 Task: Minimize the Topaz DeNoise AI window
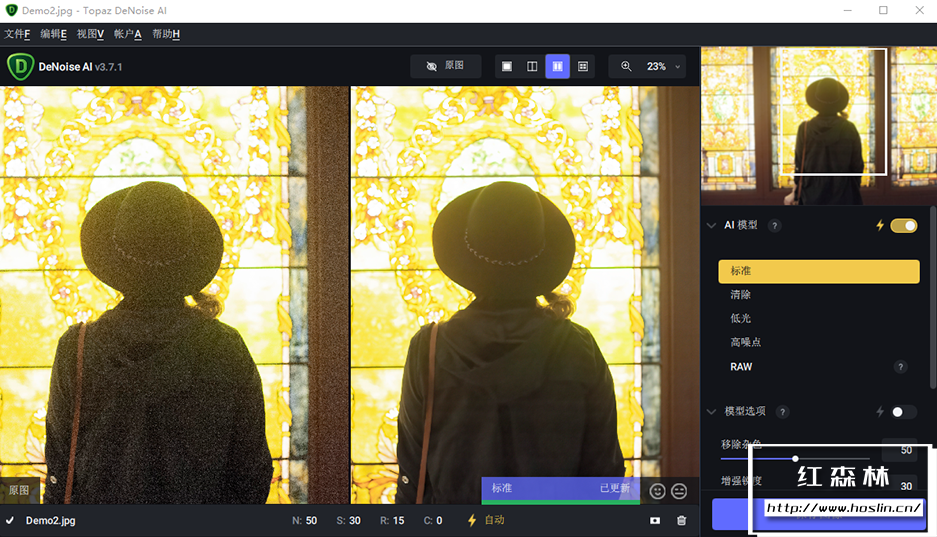tap(847, 10)
